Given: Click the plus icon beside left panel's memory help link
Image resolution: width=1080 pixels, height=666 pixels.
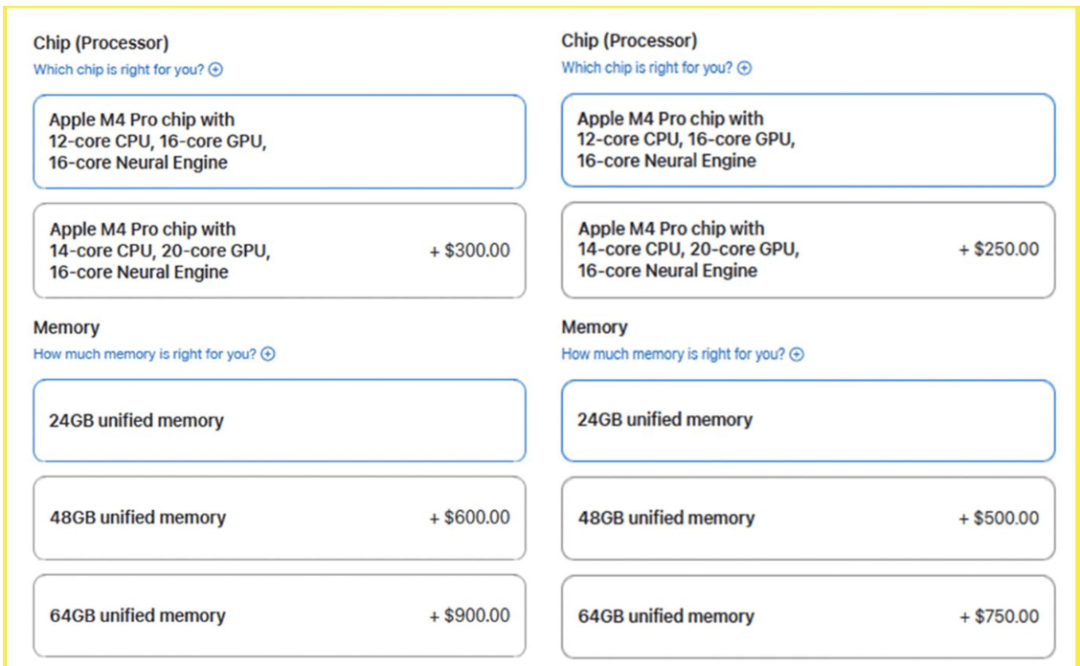Looking at the screenshot, I should (x=268, y=354).
